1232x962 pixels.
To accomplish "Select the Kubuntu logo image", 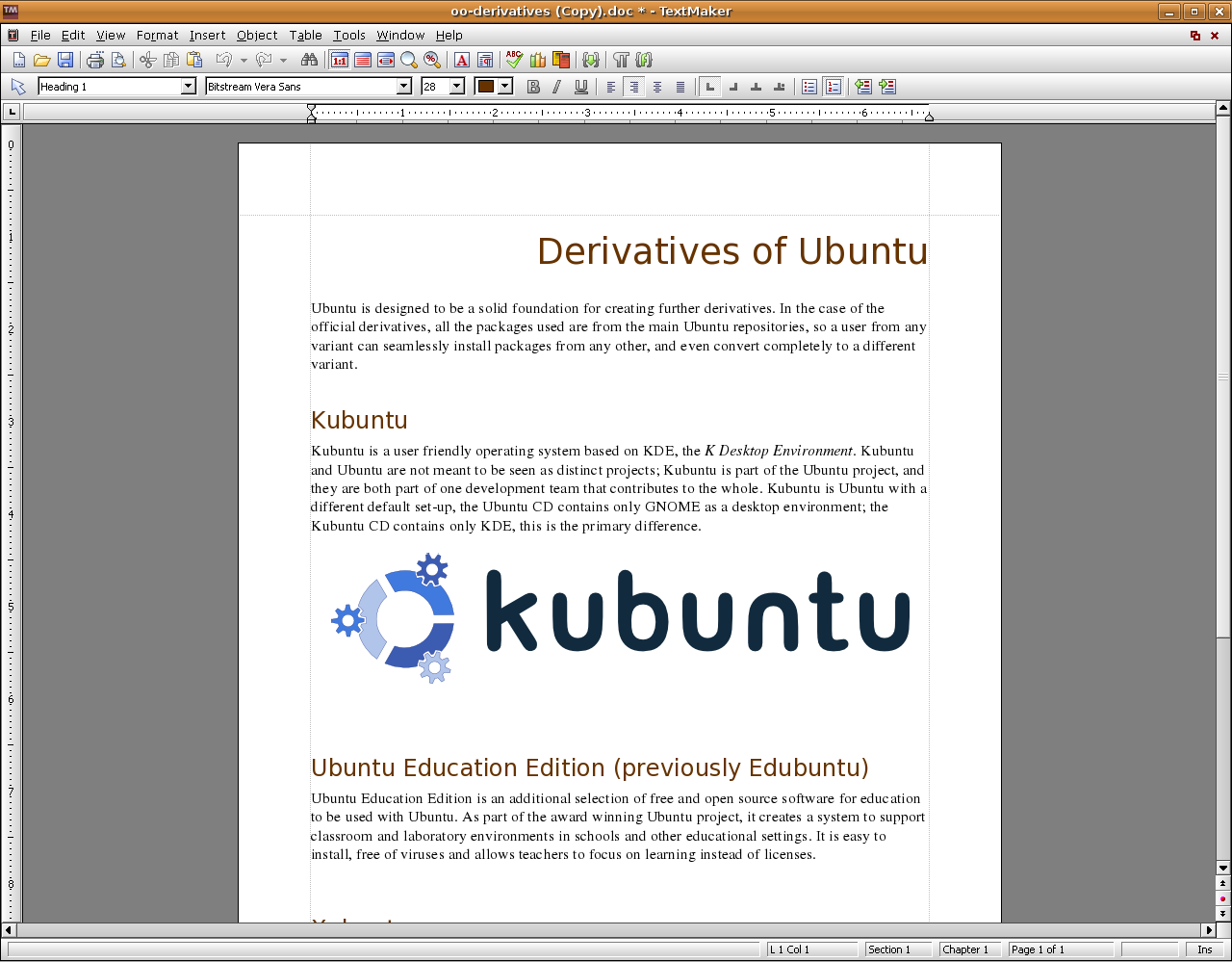I will pos(620,618).
